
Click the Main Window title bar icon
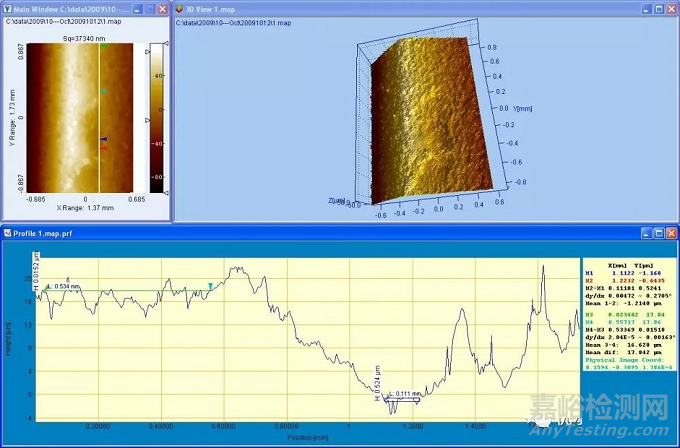(8, 8)
